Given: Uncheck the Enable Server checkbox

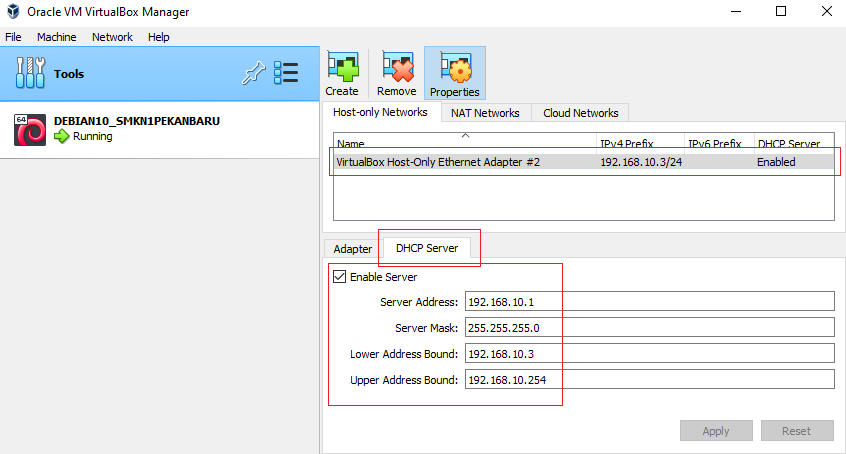Looking at the screenshot, I should 339,277.
